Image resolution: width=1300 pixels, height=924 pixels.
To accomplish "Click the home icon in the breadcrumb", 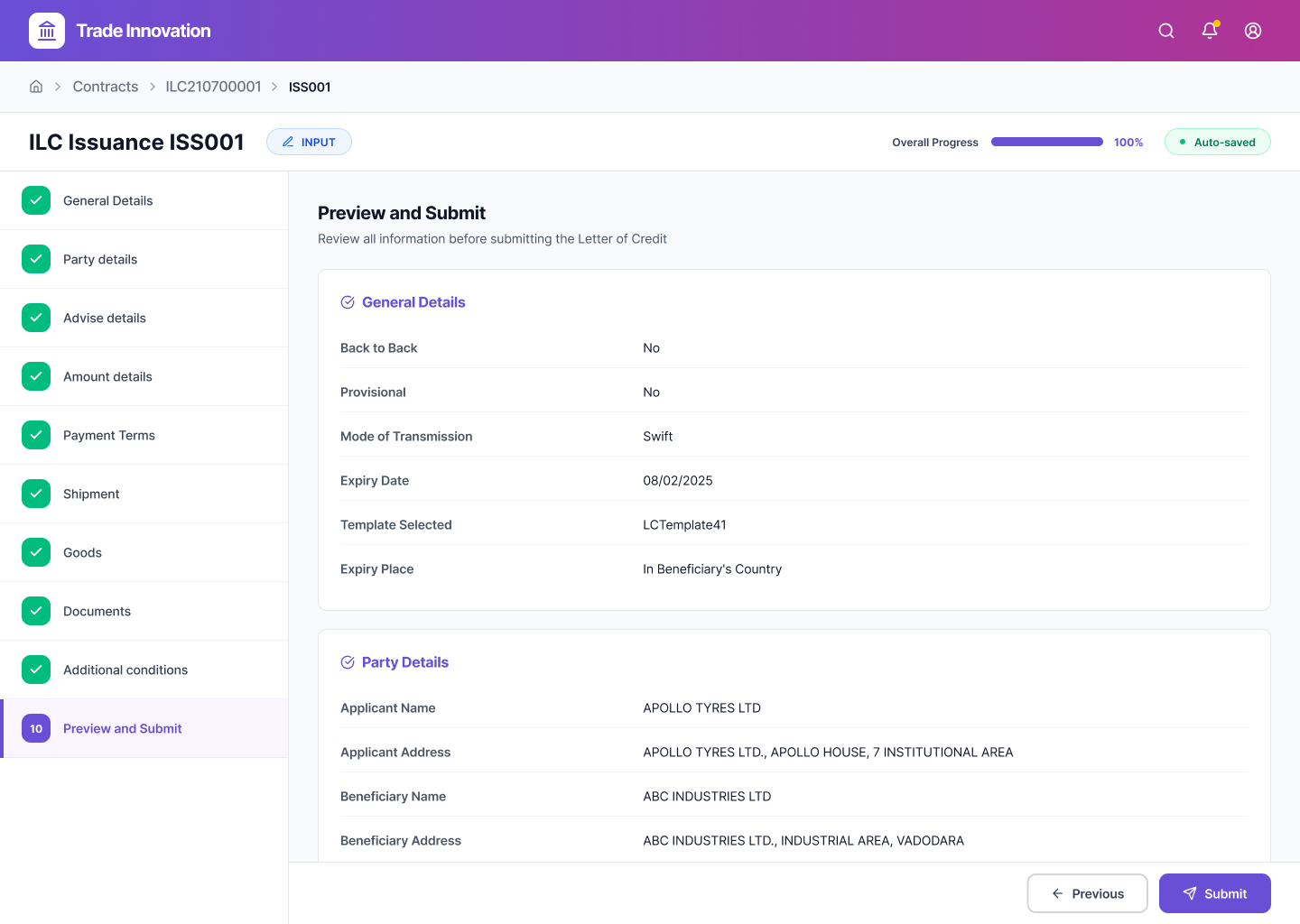I will click(x=35, y=86).
